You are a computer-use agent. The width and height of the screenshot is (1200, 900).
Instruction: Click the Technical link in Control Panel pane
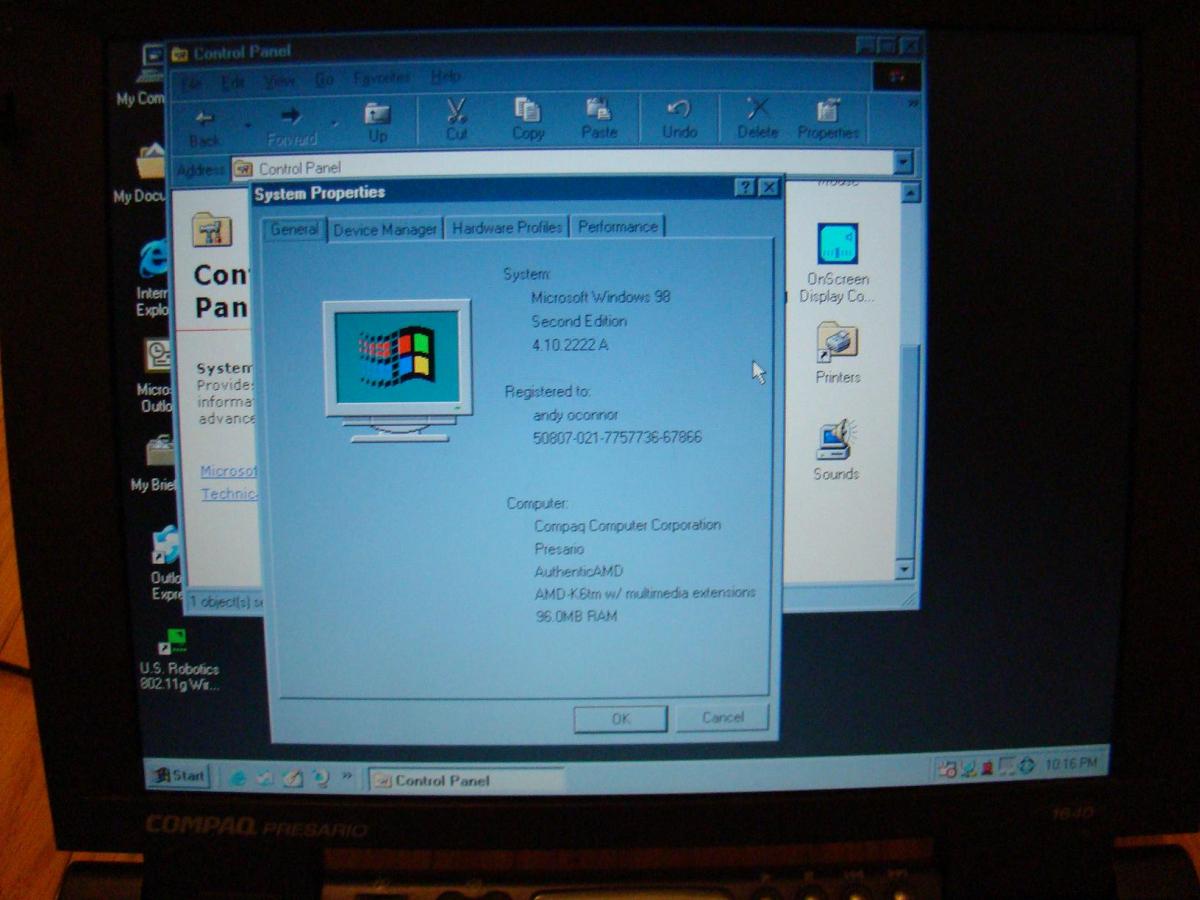[x=229, y=494]
